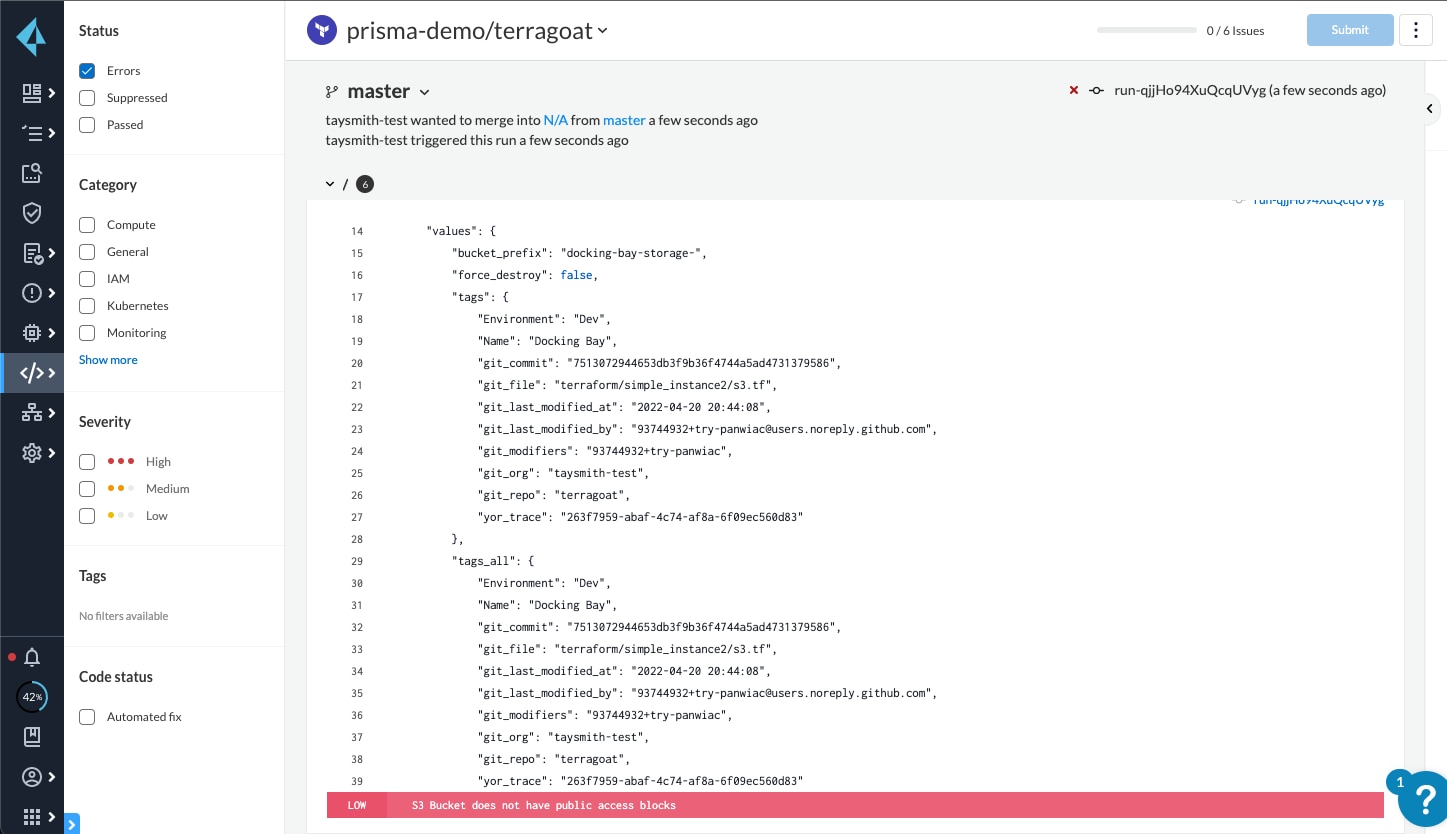
Task: Collapse the file path section with 6 issues
Action: pyautogui.click(x=330, y=184)
